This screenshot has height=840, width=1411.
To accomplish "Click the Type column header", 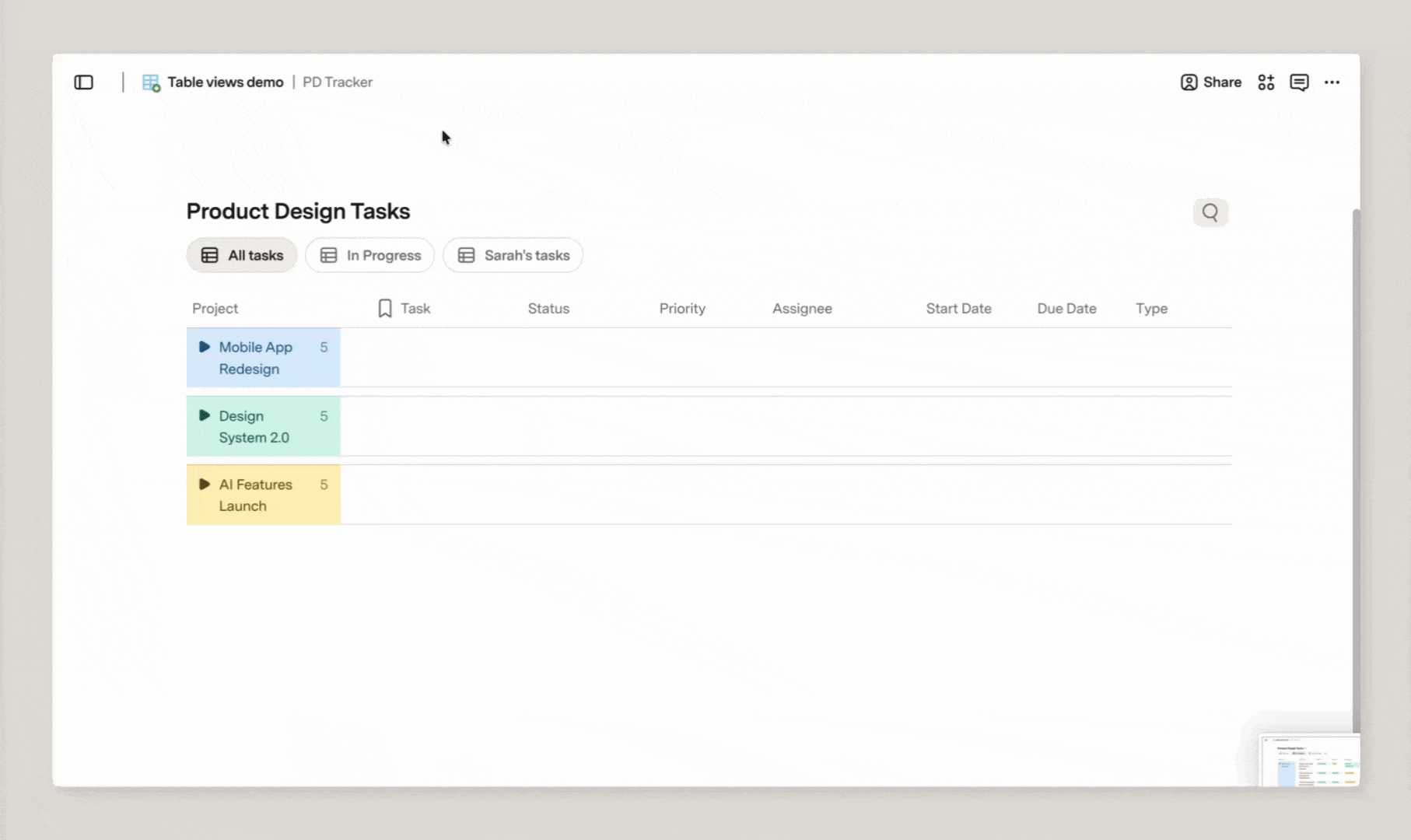I will [x=1151, y=309].
